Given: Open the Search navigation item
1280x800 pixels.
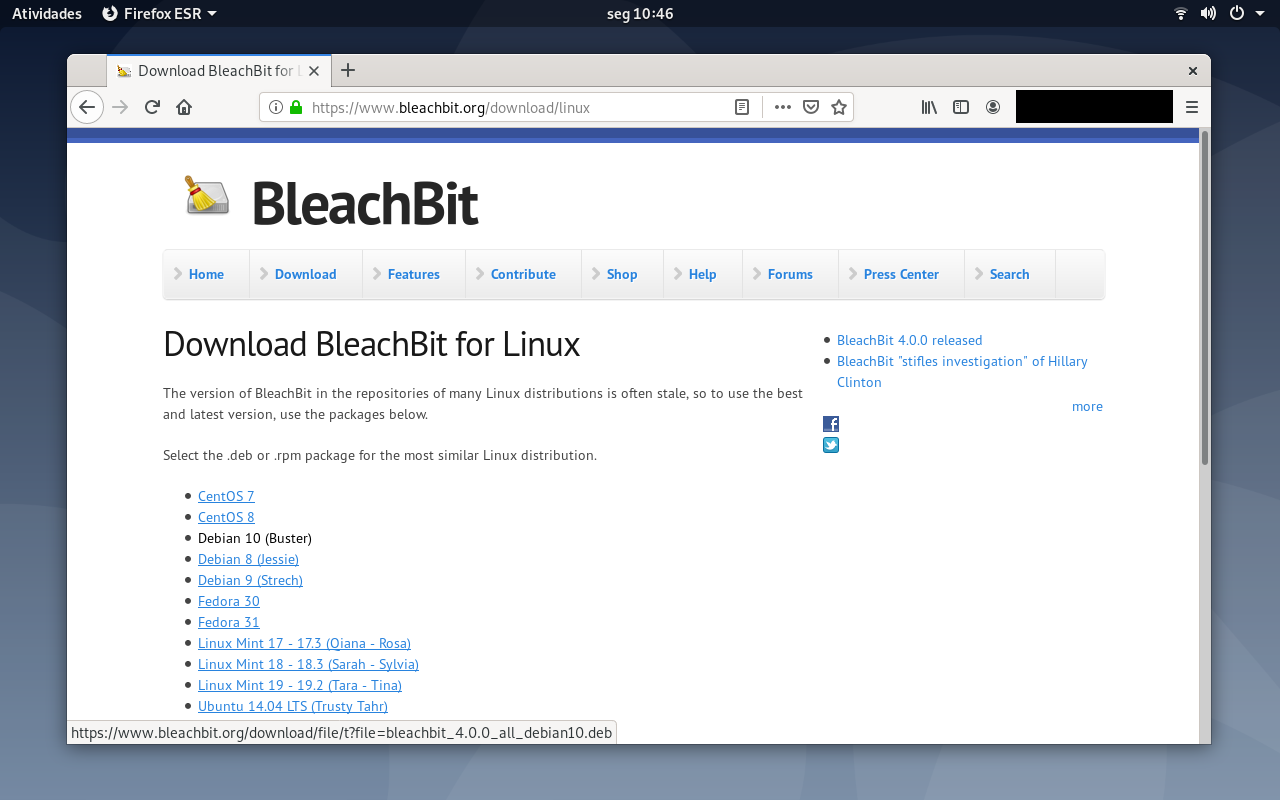Looking at the screenshot, I should [x=1009, y=274].
